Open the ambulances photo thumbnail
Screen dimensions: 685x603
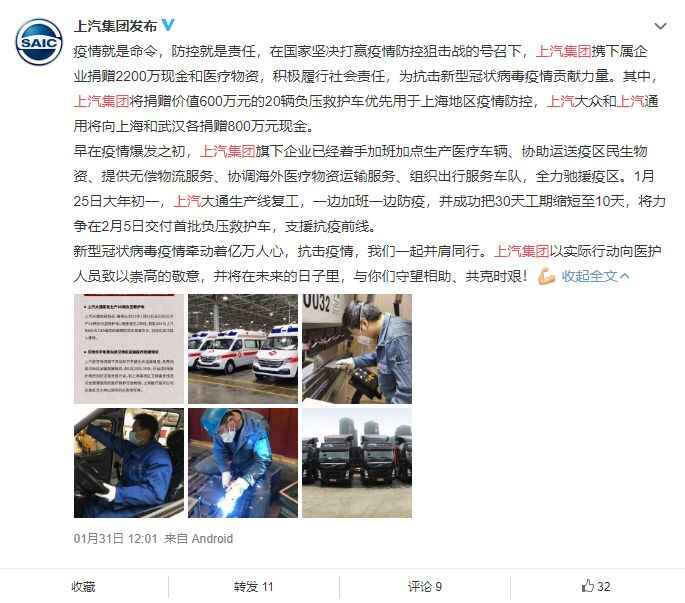[x=243, y=349]
